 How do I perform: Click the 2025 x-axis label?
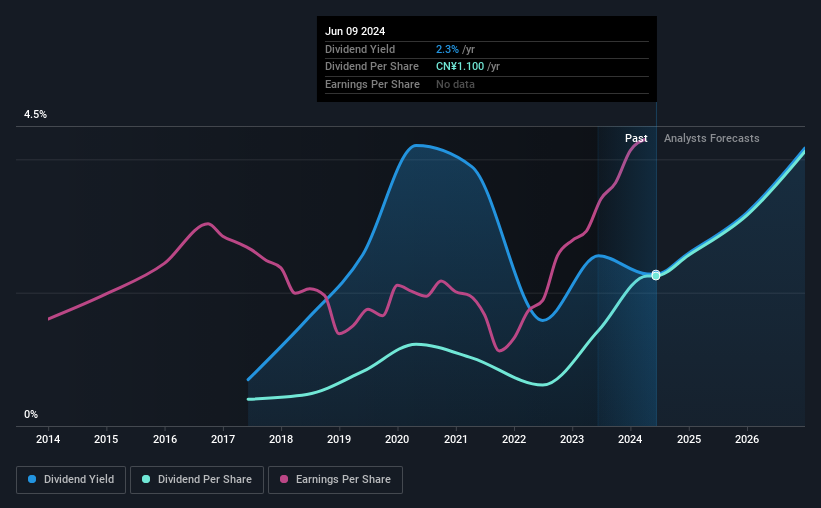pyautogui.click(x=689, y=439)
